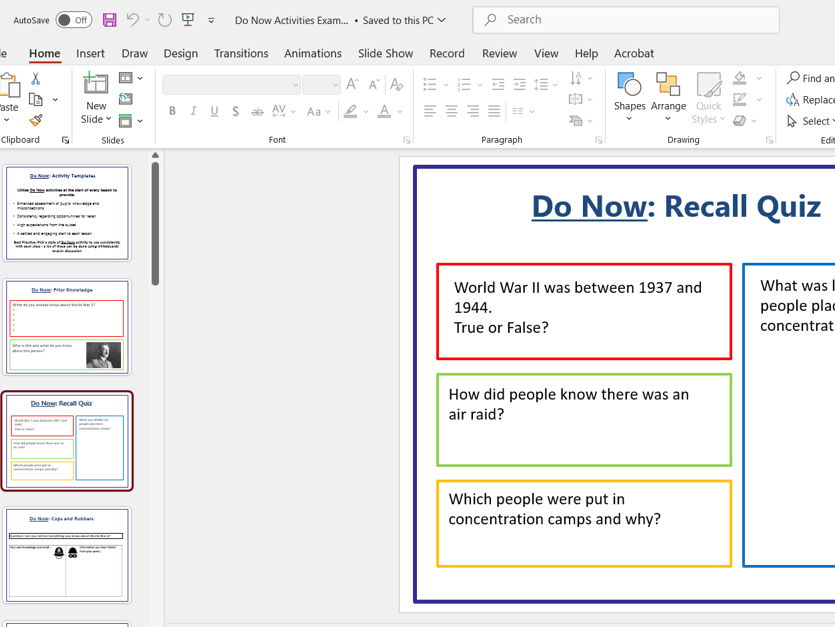Toggle strikethrough formatting
Viewport: 835px width, 627px height.
pos(256,110)
